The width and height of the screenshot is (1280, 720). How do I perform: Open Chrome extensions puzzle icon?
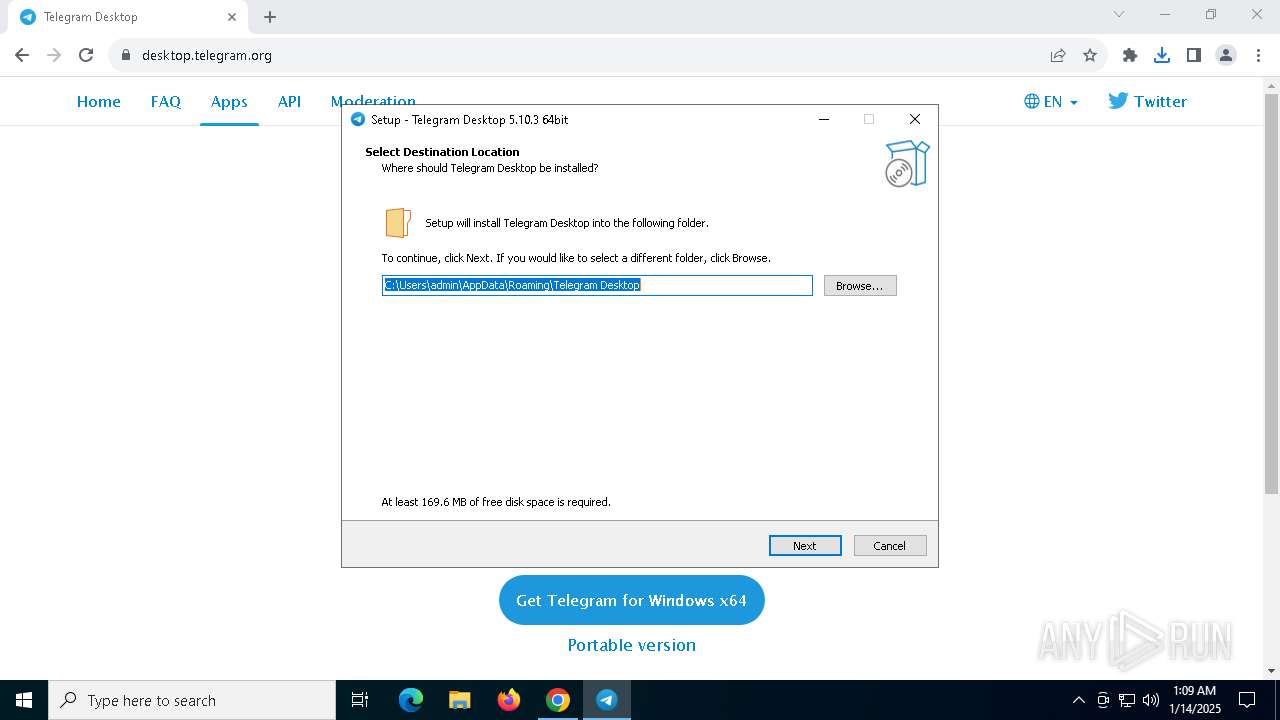tap(1130, 55)
